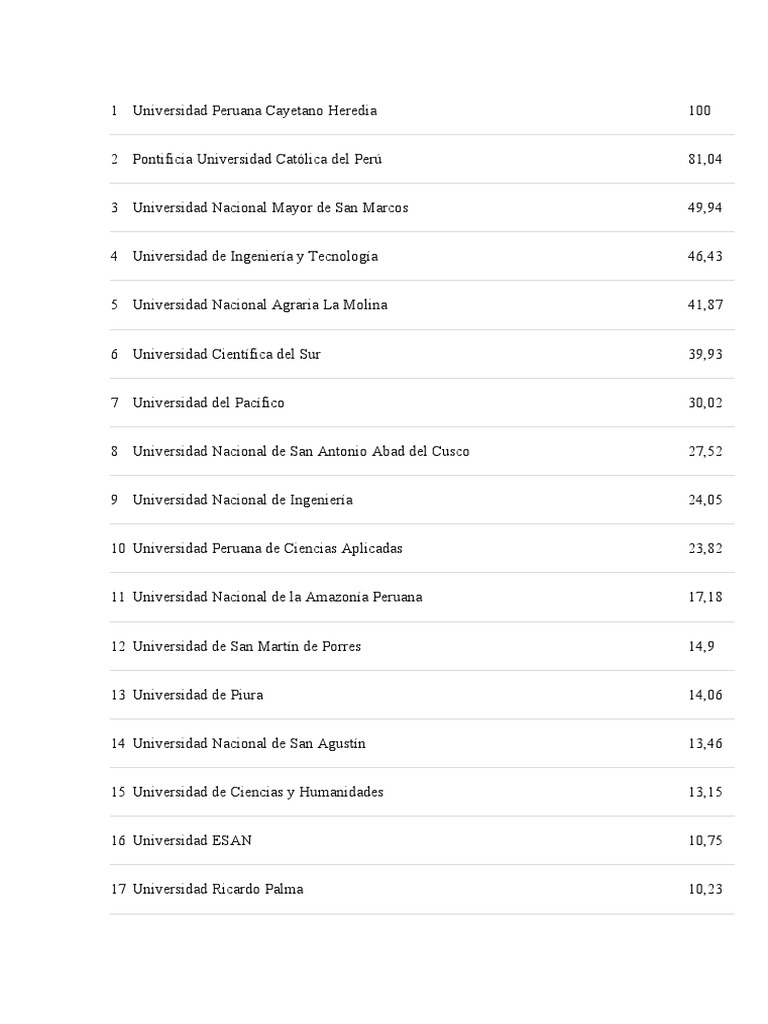The width and height of the screenshot is (768, 1024).
Task: Click Universidad Nacional de Ingeniería row
Action: (x=242, y=500)
